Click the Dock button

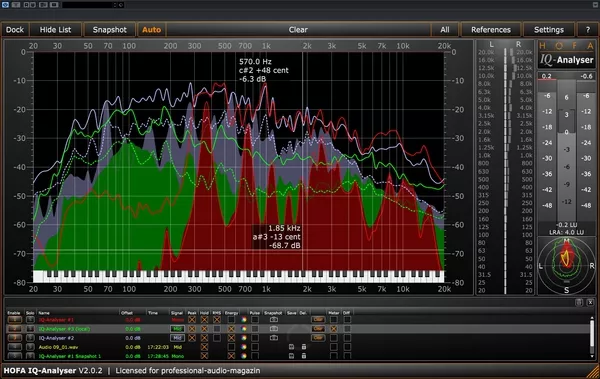click(15, 30)
